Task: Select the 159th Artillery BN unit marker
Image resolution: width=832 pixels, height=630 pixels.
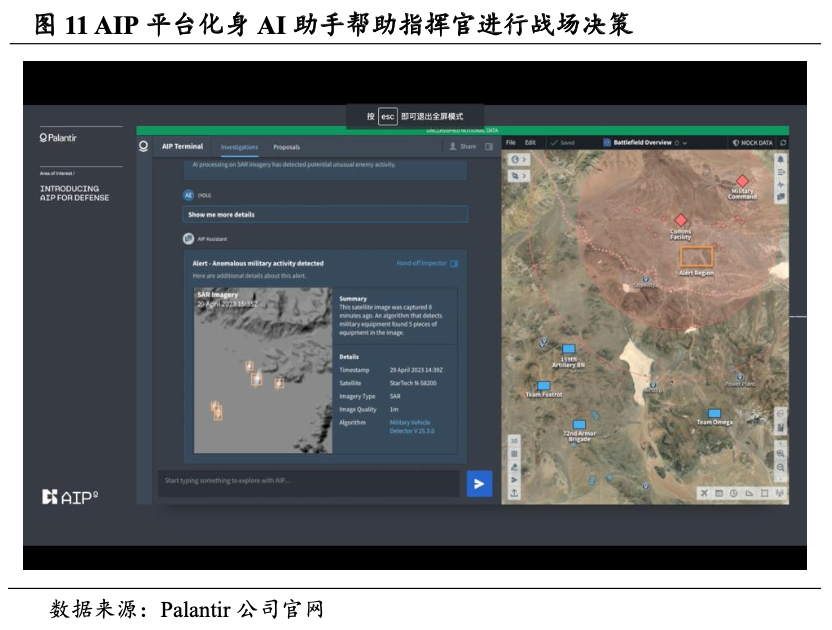Action: click(x=568, y=349)
